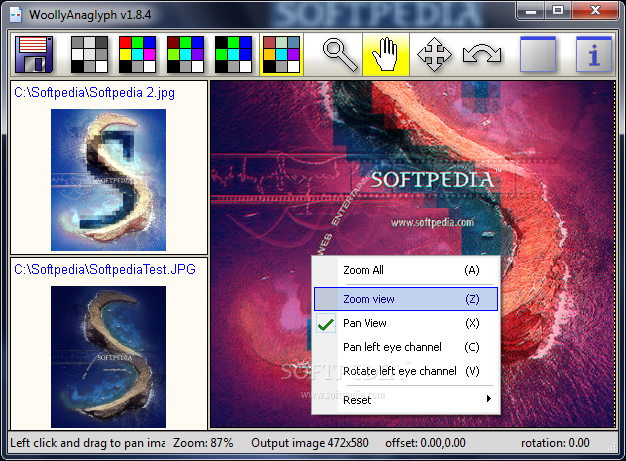Choose the fourth color grid anaglyph mode
The image size is (626, 461).
click(x=233, y=54)
